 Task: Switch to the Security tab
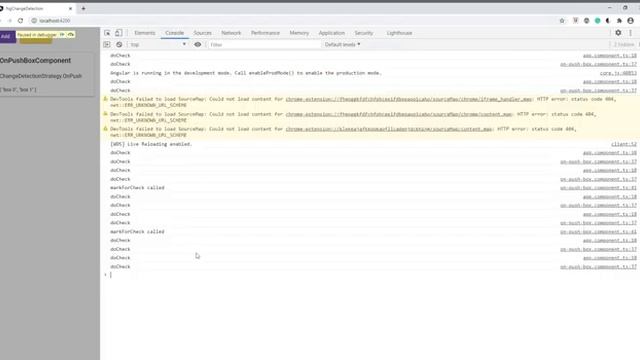(x=364, y=33)
